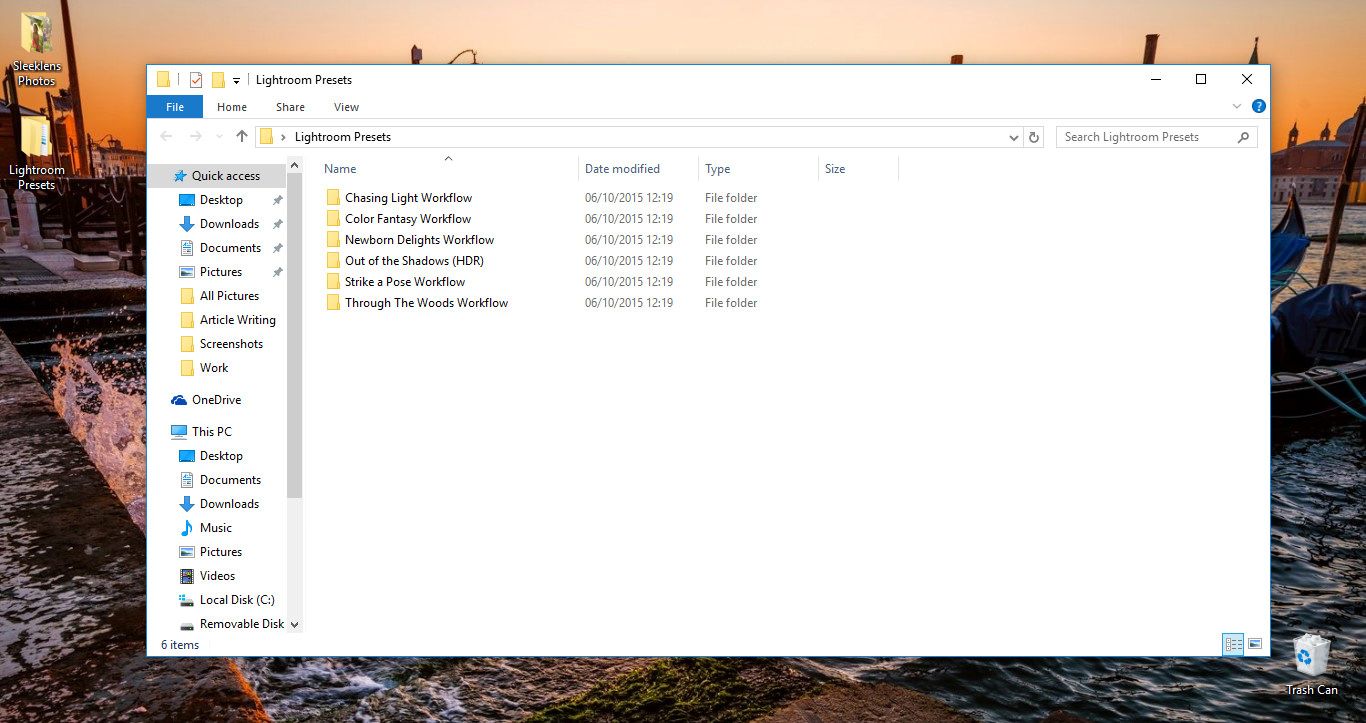
Task: Open Documents under This PC
Action: (x=229, y=480)
